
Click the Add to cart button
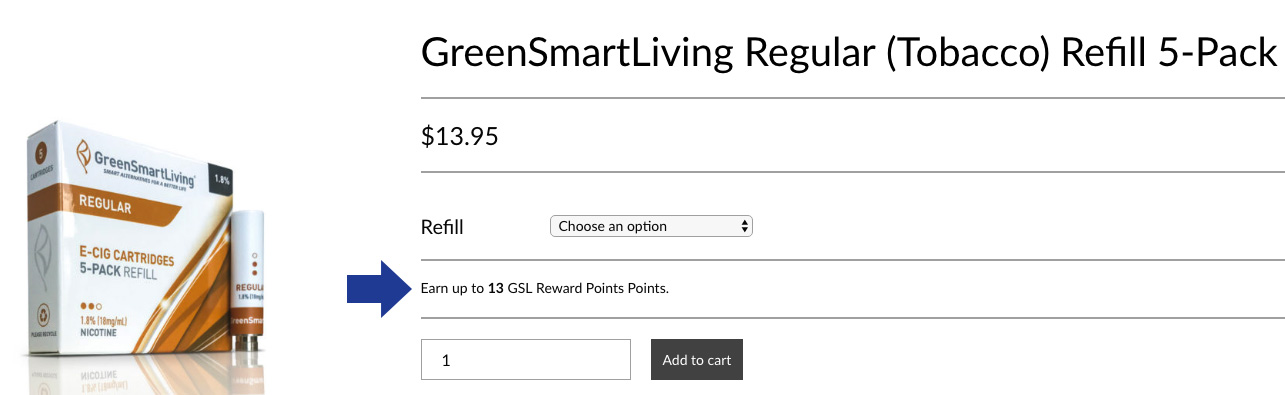(697, 360)
